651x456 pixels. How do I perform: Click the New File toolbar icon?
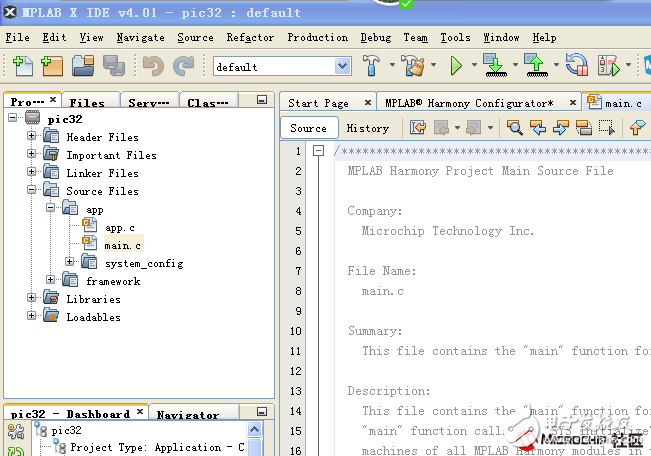pos(21,66)
